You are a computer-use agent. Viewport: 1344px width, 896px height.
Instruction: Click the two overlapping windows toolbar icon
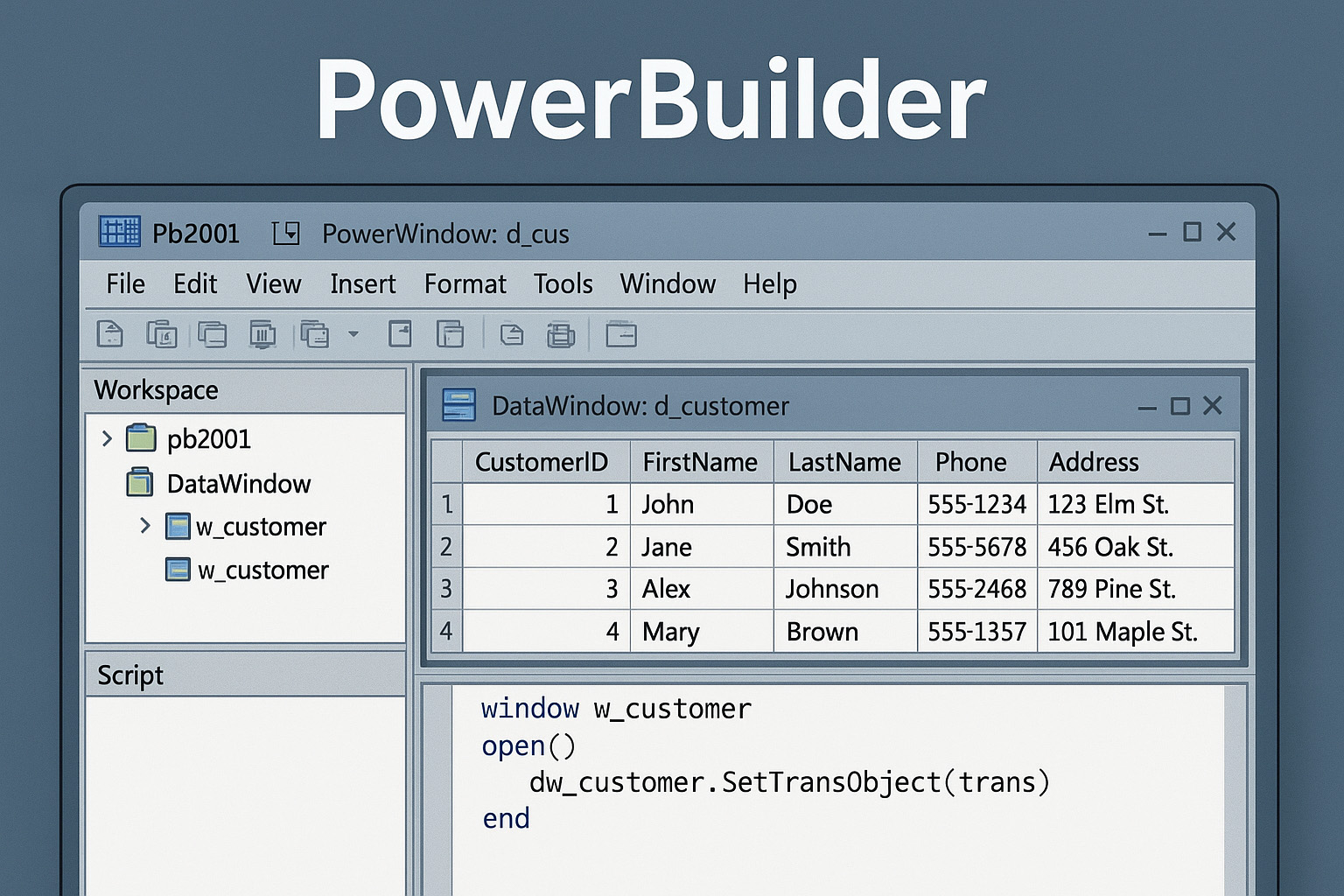(212, 334)
